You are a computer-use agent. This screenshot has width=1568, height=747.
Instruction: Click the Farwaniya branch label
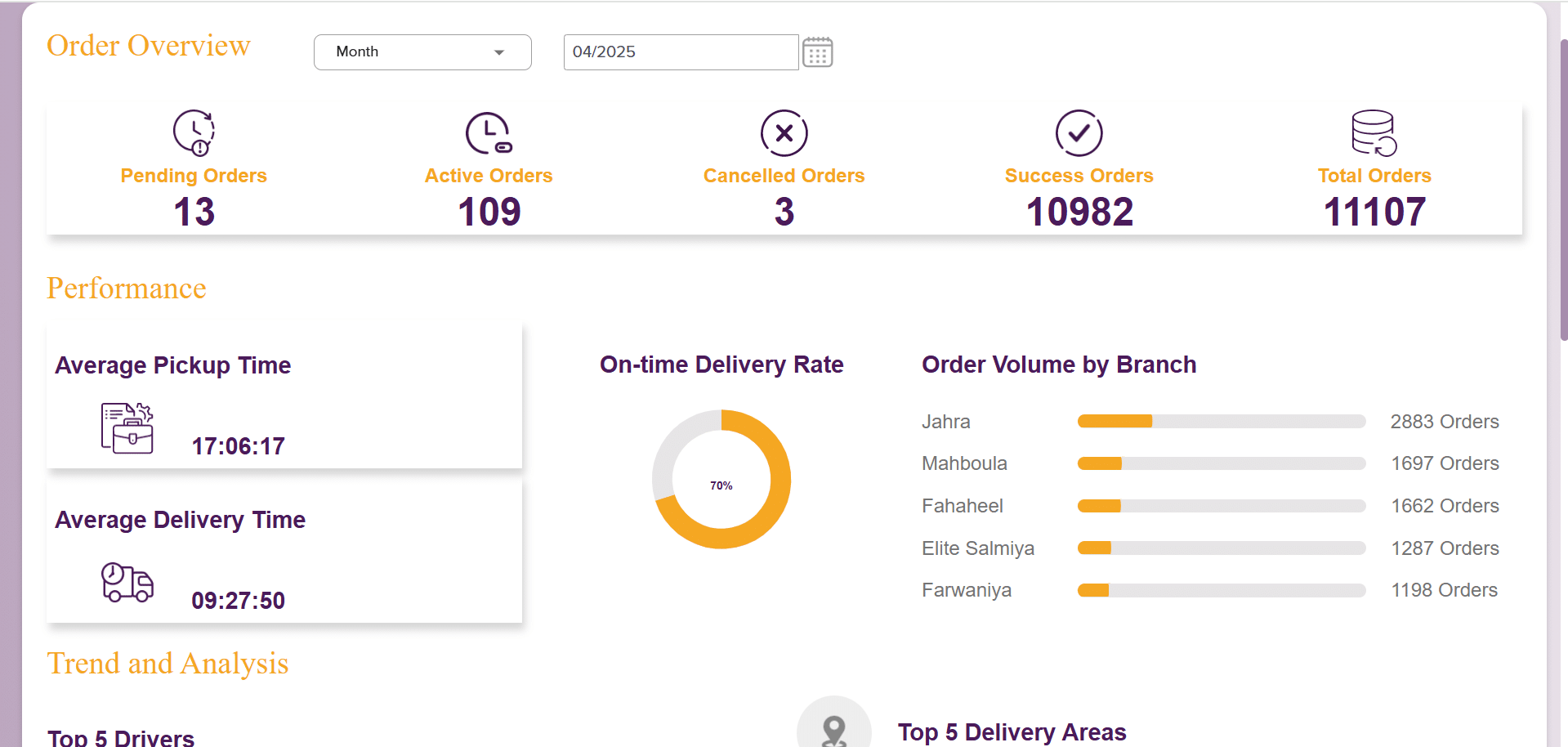coord(966,590)
